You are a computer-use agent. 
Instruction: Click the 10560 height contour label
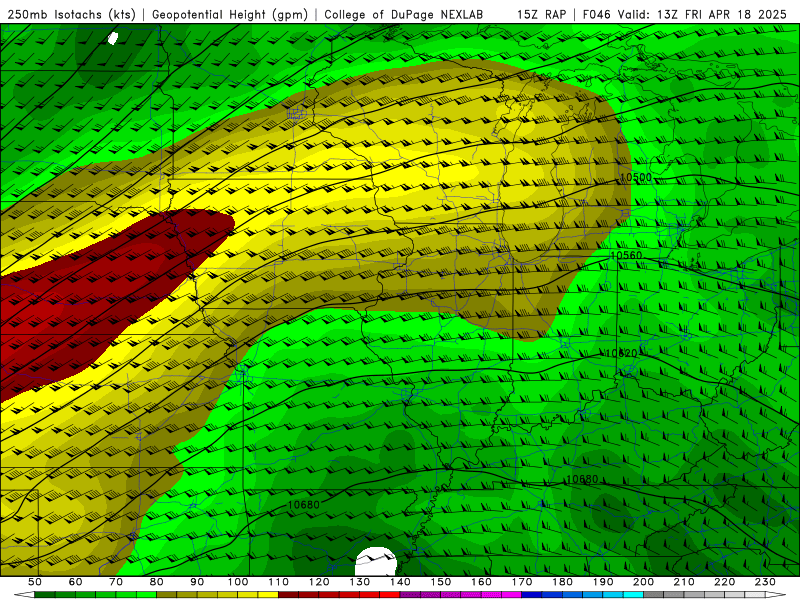[627, 256]
